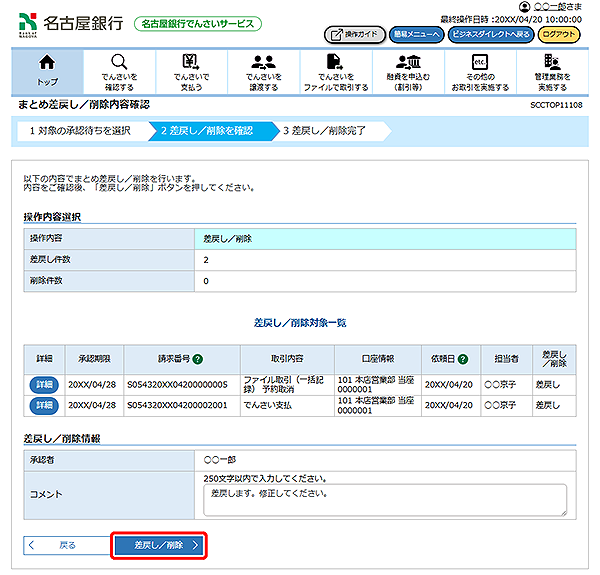
Task: Select その他のお取引を実施する etc icon
Action: pyautogui.click(x=479, y=62)
